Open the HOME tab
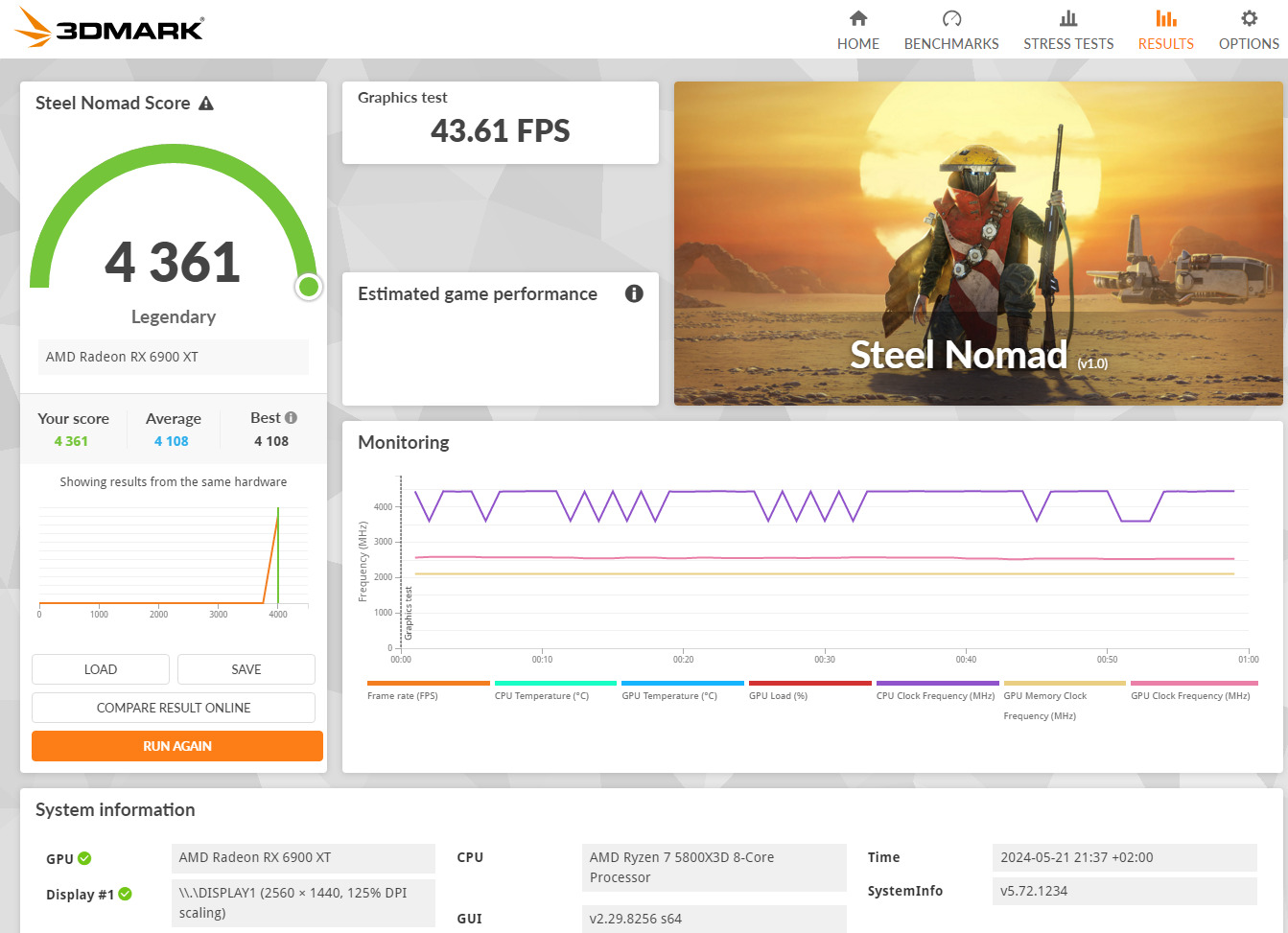The width and height of the screenshot is (1288, 933). click(857, 30)
